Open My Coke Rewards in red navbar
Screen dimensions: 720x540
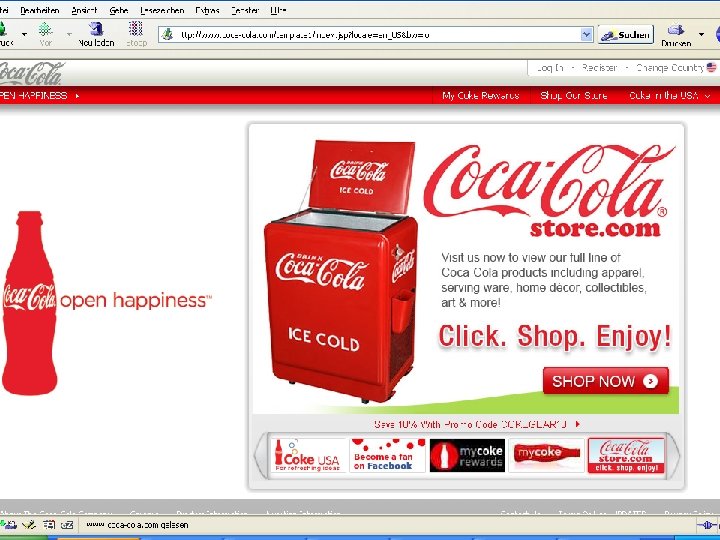pos(481,96)
